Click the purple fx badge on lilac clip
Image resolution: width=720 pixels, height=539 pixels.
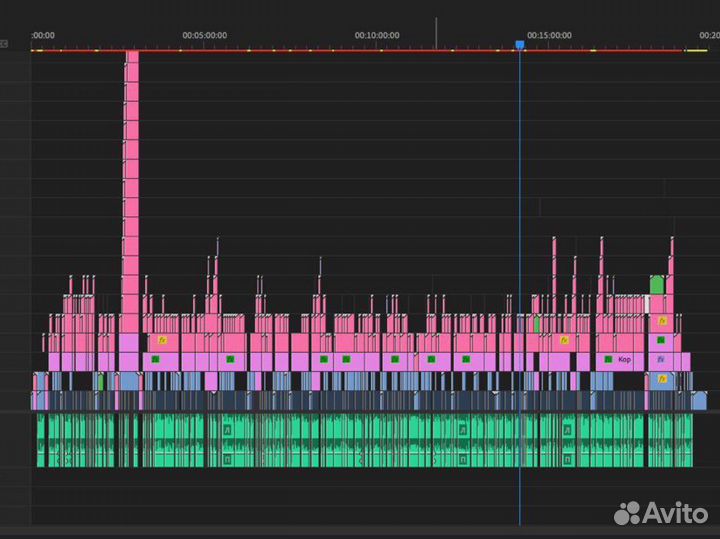click(x=660, y=359)
